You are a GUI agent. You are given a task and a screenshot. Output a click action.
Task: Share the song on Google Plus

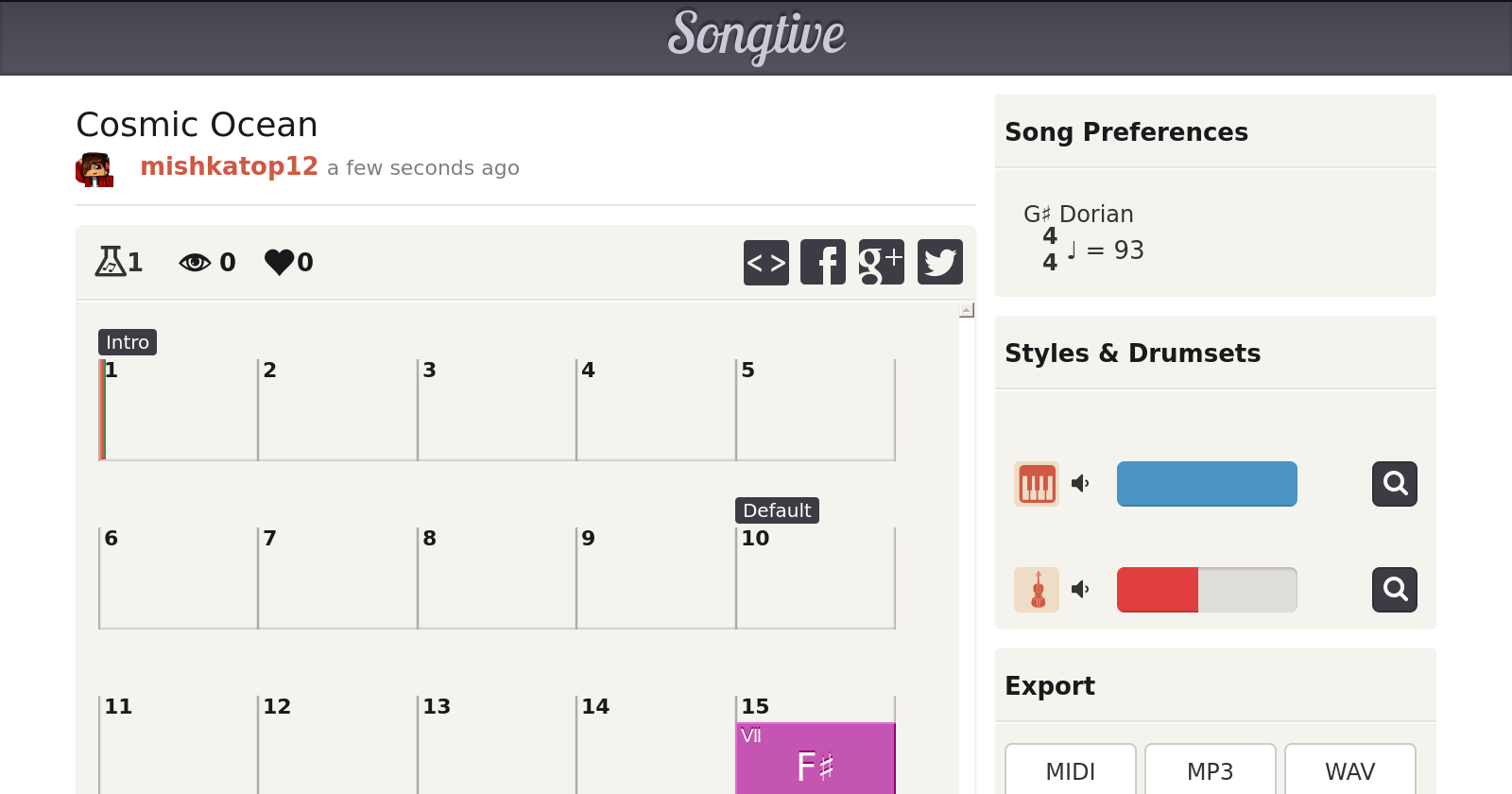[x=881, y=262]
